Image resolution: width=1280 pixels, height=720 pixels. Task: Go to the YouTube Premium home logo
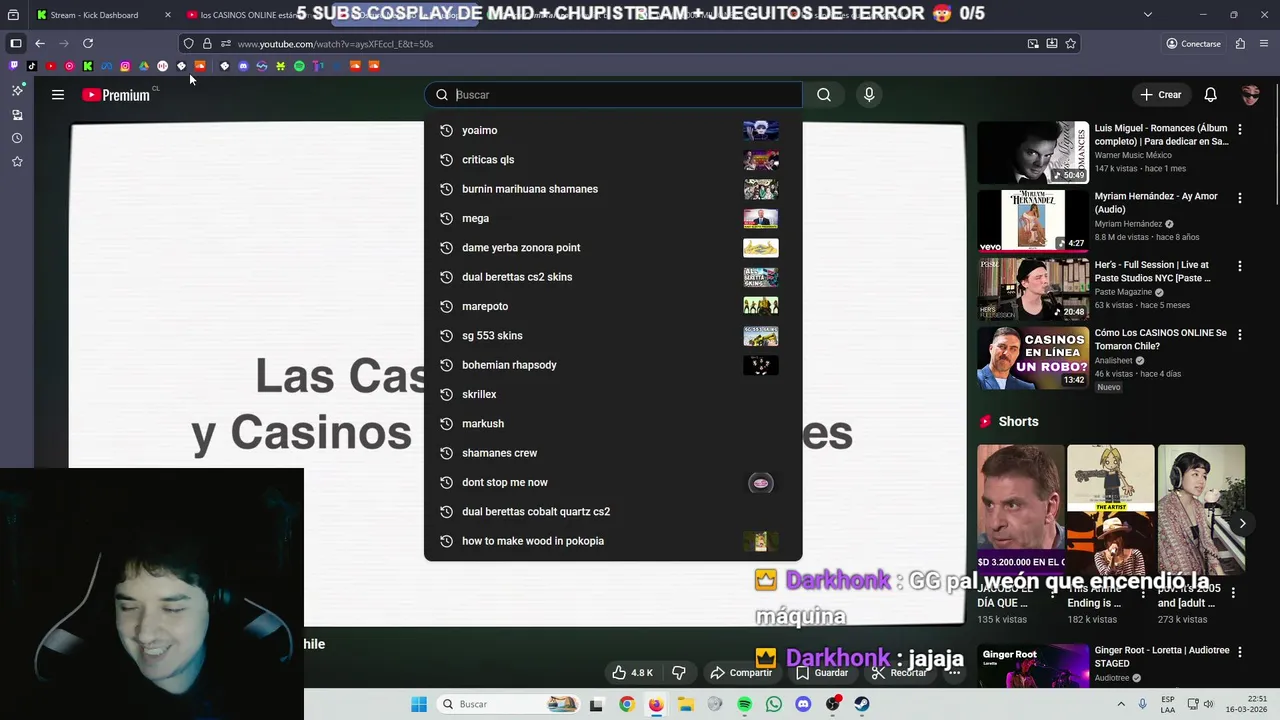(x=116, y=95)
